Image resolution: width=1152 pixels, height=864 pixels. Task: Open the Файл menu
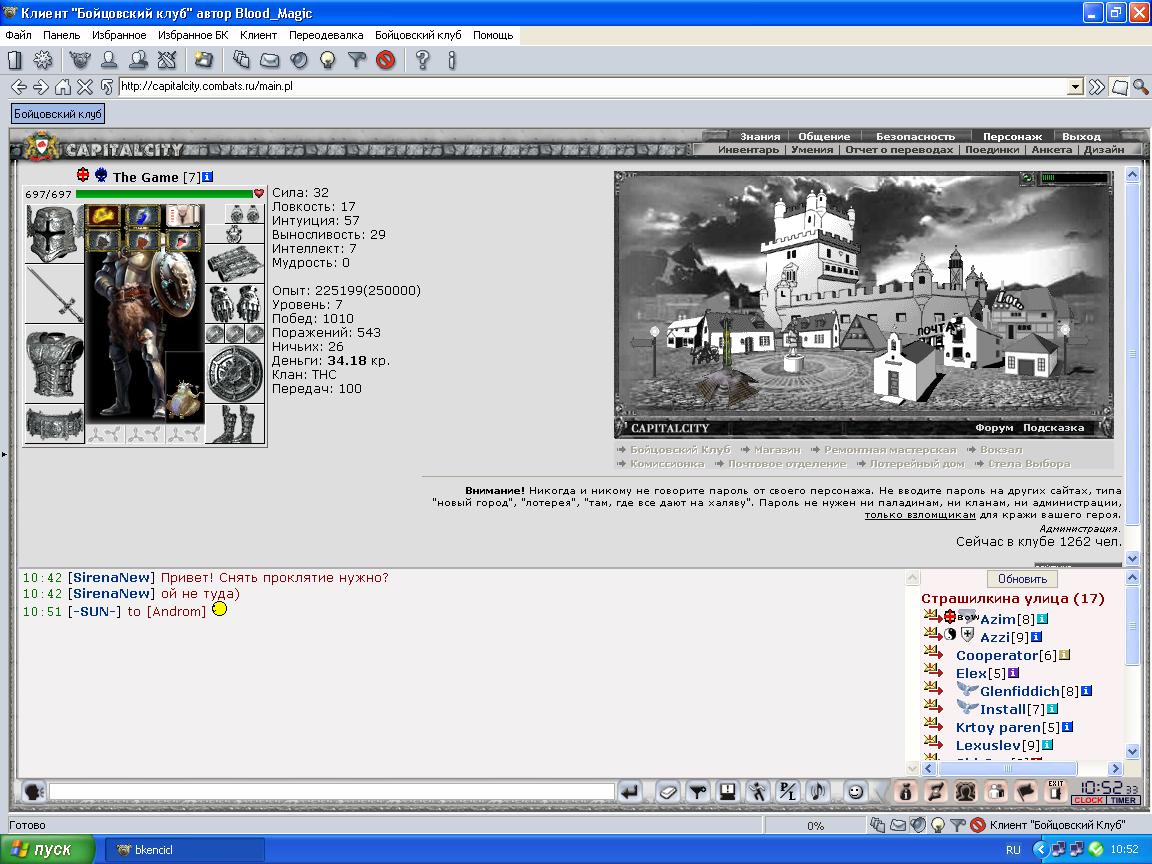tap(18, 35)
